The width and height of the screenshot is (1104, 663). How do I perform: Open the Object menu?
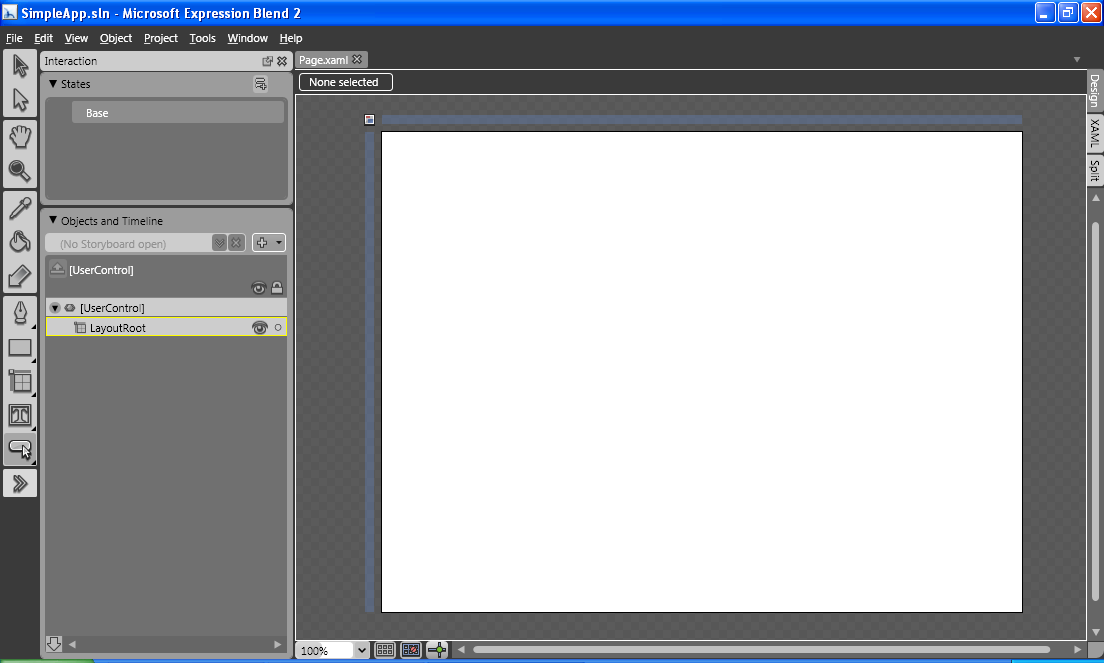pos(115,38)
